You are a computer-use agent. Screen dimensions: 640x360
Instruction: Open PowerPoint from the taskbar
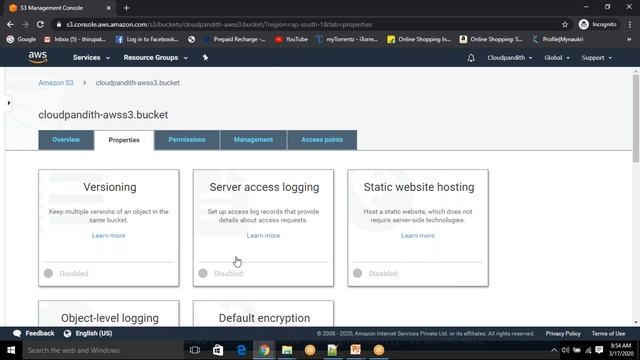pos(356,350)
